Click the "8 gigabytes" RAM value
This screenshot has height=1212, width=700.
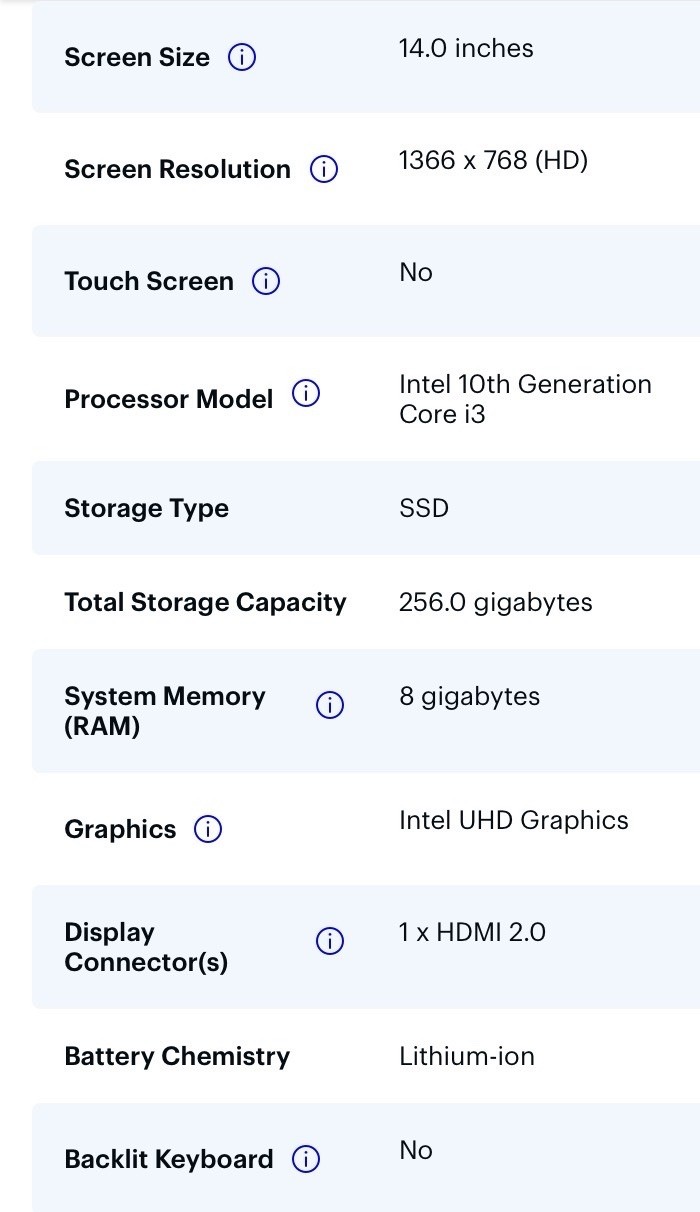click(x=470, y=697)
